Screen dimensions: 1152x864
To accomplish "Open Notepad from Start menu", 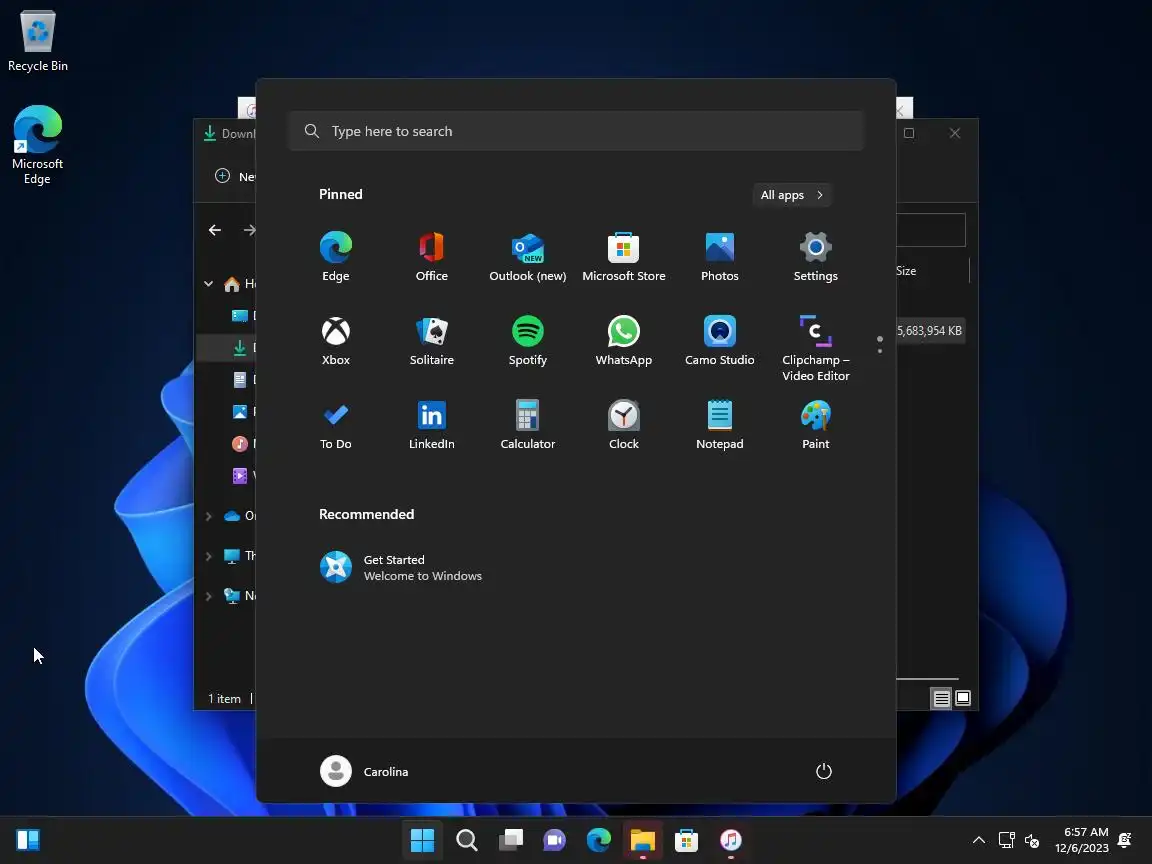I will [719, 425].
